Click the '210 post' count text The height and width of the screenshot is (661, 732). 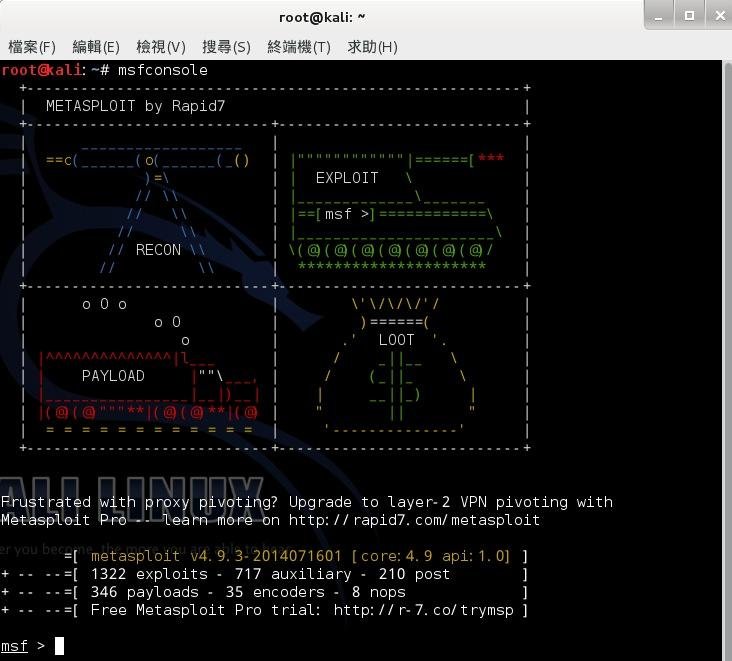coord(414,574)
